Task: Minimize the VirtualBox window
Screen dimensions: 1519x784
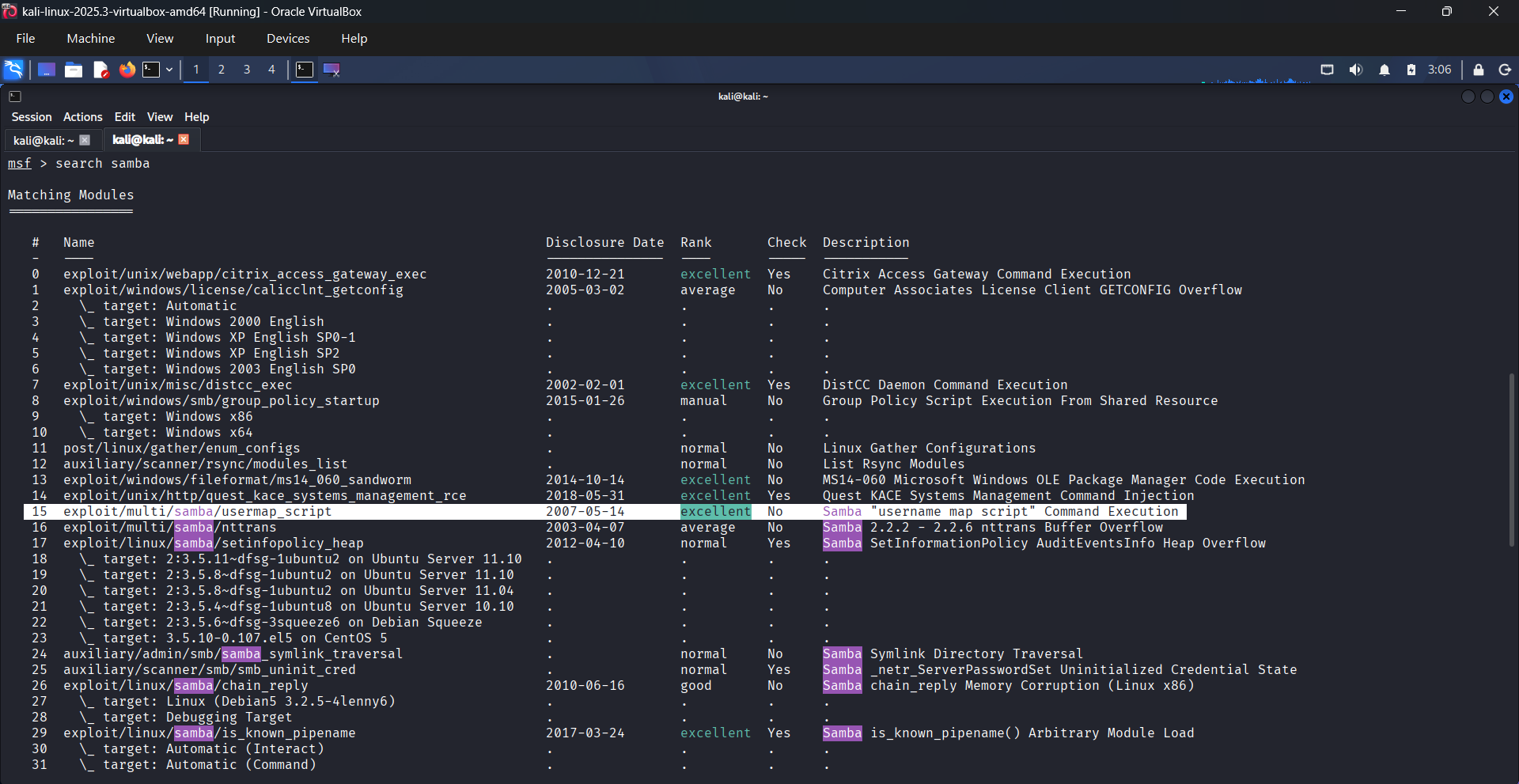Action: (x=1401, y=11)
